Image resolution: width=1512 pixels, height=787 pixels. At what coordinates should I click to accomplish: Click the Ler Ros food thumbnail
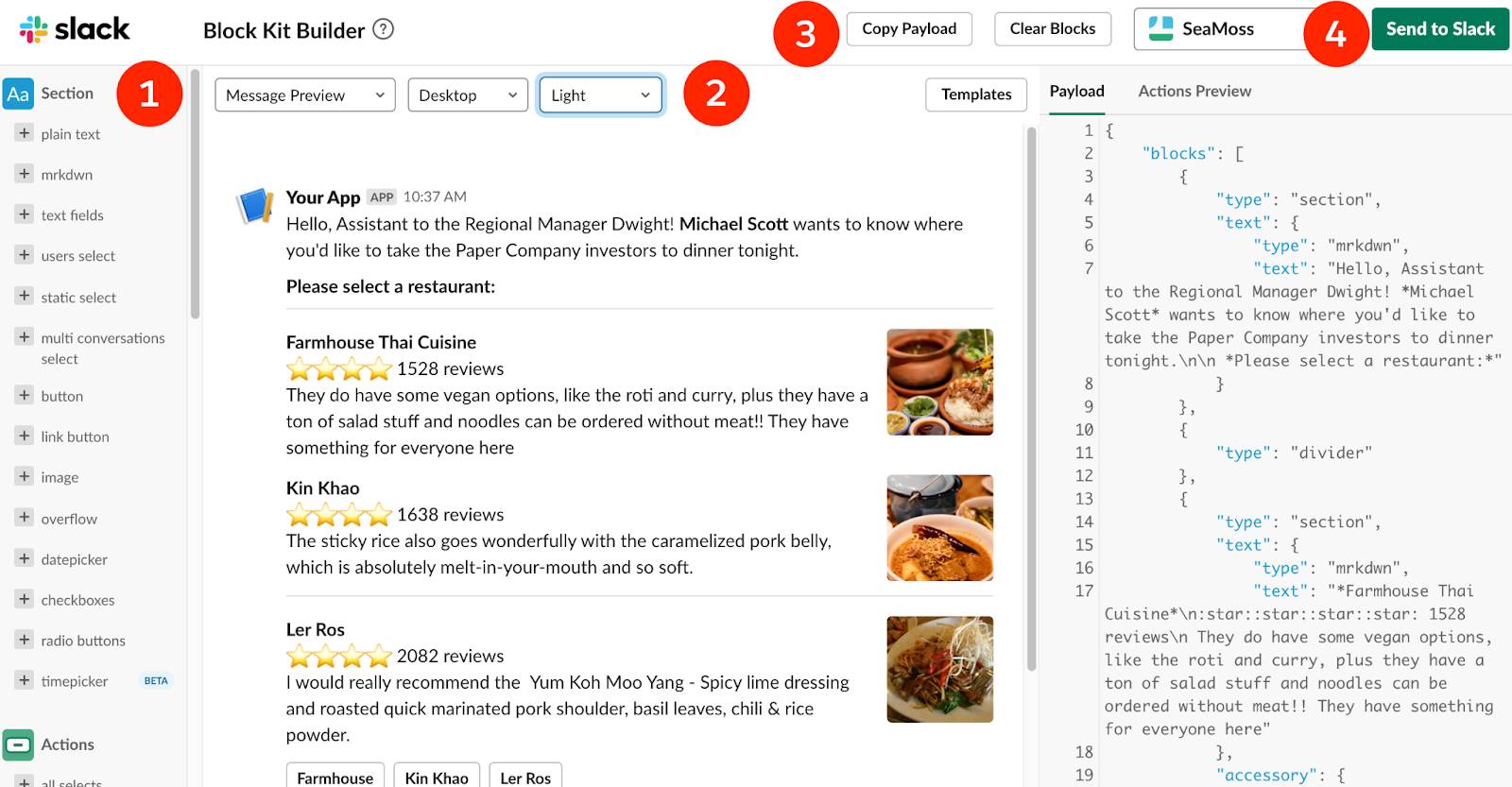(939, 669)
